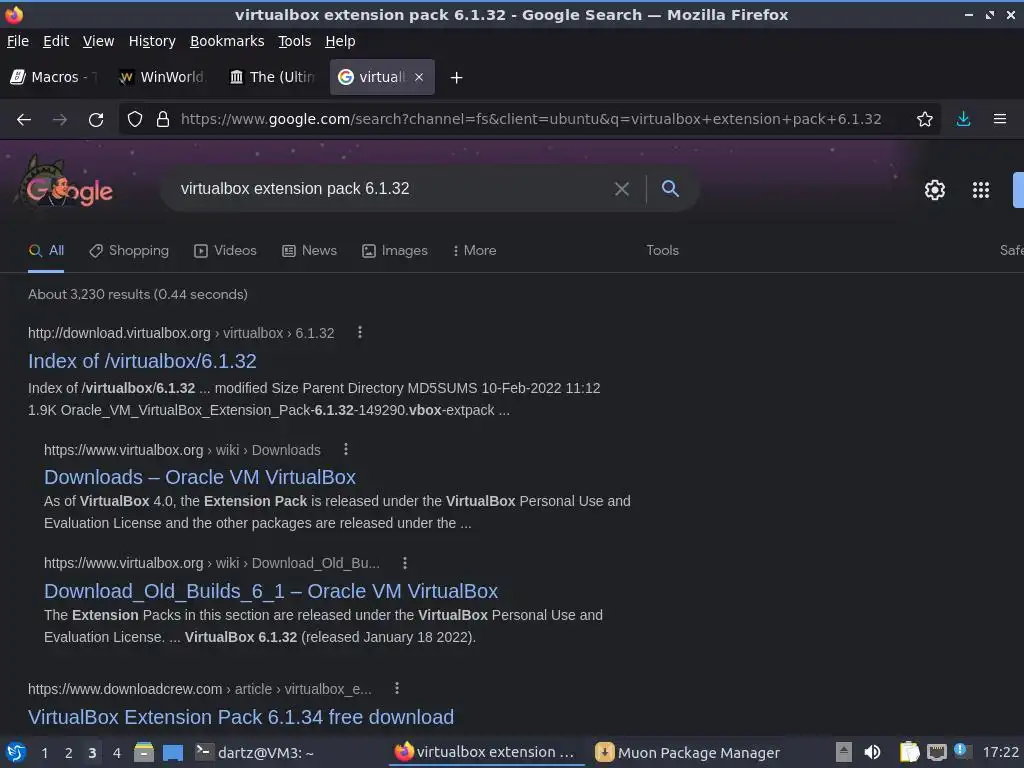Switch to the WinWorld tab

point(164,77)
